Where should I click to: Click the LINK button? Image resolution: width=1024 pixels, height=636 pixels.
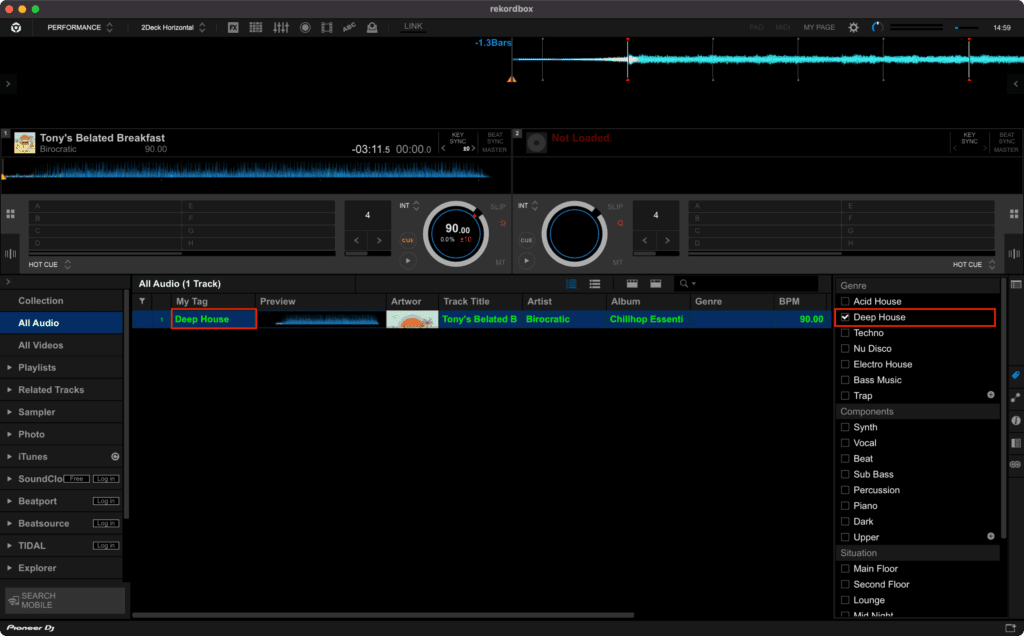point(412,26)
